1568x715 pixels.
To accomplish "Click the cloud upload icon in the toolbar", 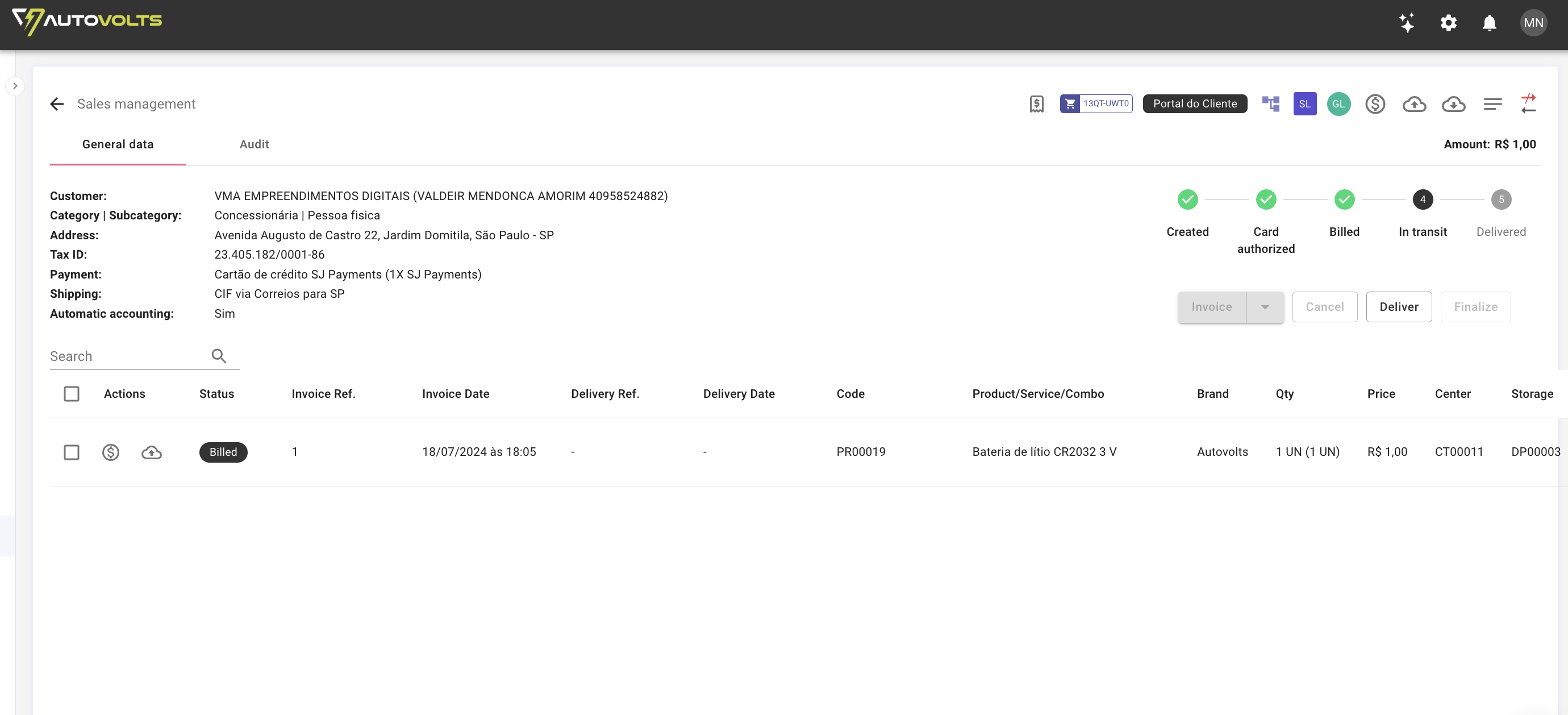I will tap(1415, 104).
